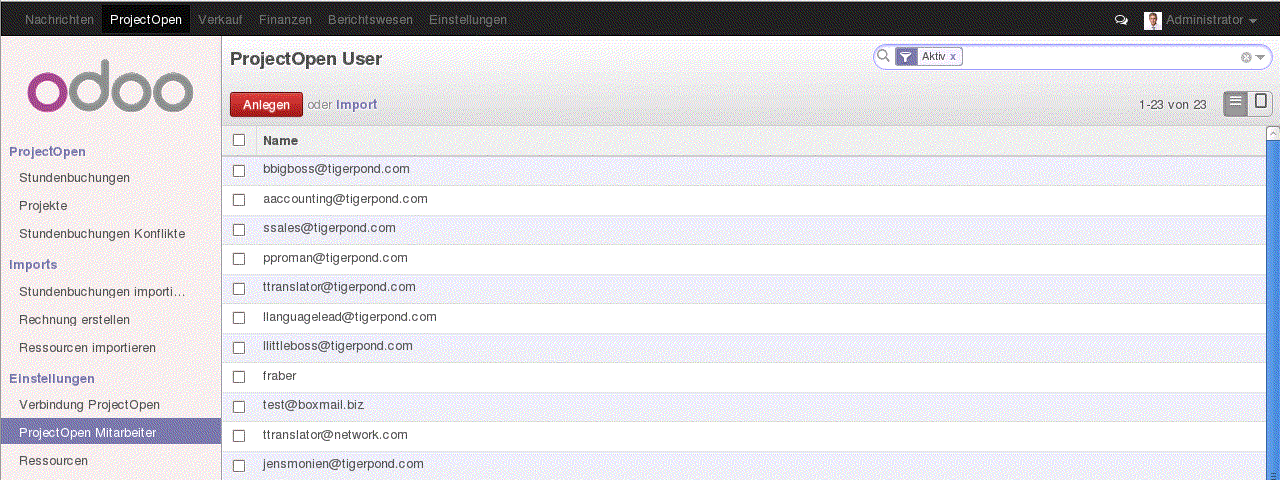Open record pproman@tigerpond.com
This screenshot has width=1280, height=480.
coord(335,259)
